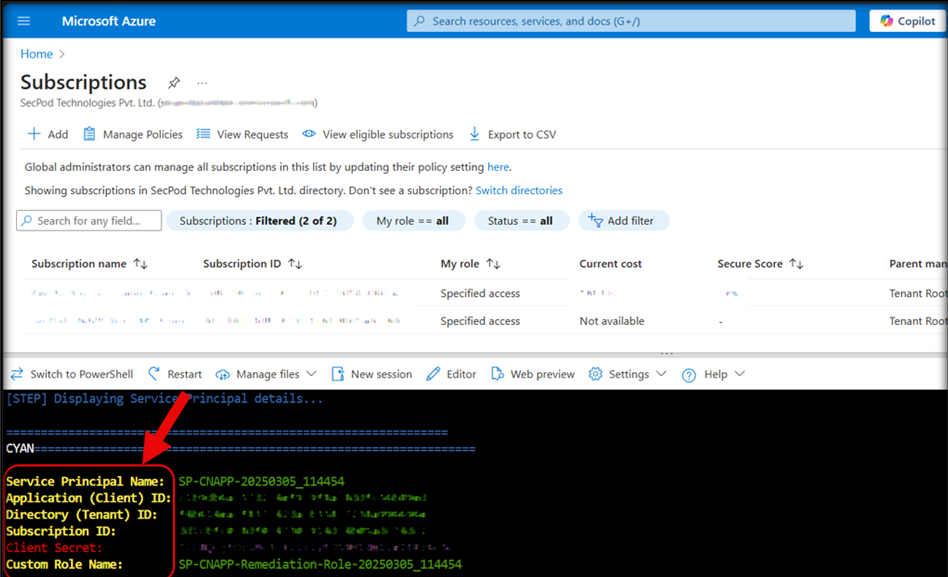Click the Copilot button label
This screenshot has width=948, height=577.
(x=916, y=21)
